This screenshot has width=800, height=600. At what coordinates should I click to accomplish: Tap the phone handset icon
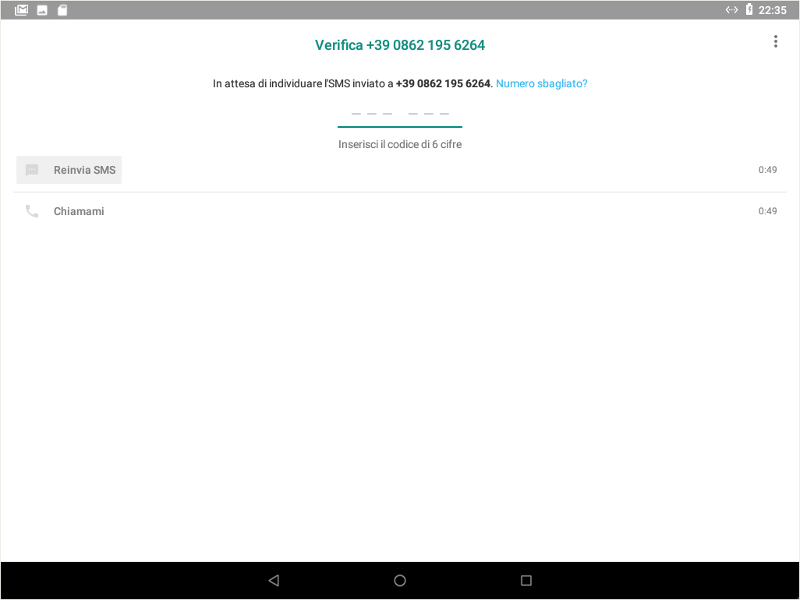[x=32, y=212]
